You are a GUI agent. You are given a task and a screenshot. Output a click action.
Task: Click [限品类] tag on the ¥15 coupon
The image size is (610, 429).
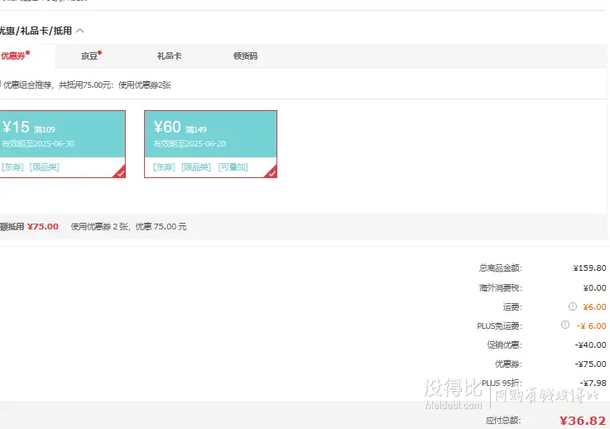click(x=44, y=167)
